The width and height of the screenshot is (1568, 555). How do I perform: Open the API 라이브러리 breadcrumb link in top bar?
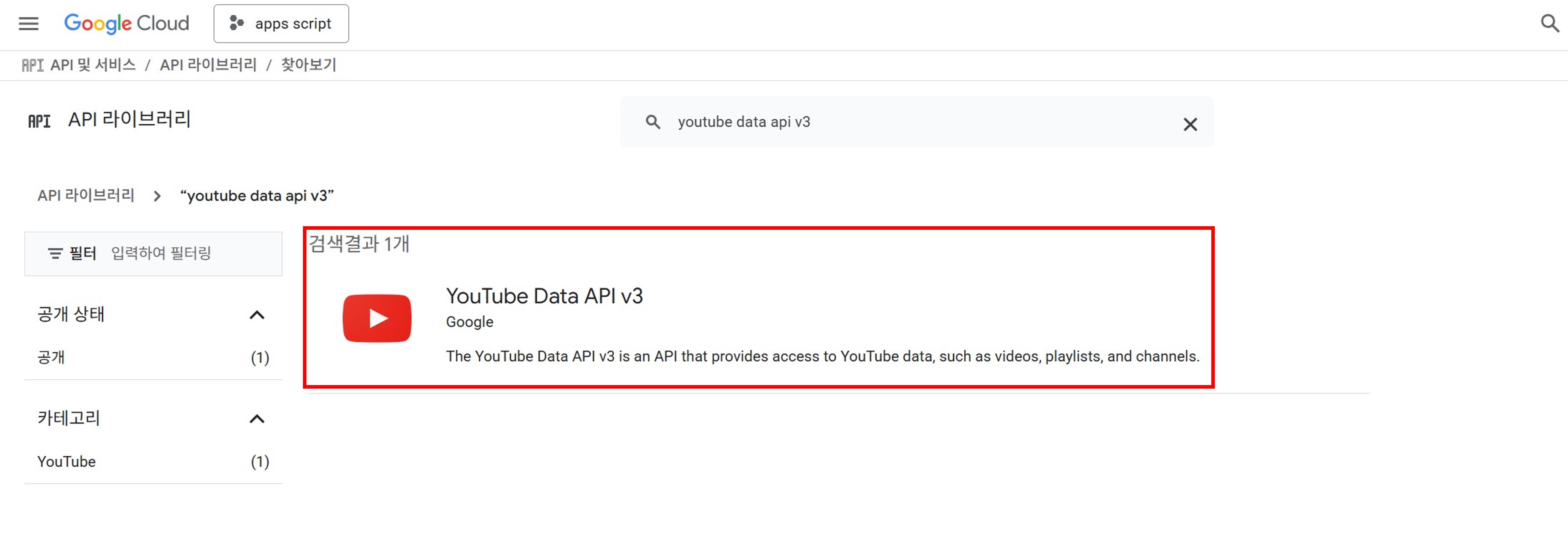point(208,65)
